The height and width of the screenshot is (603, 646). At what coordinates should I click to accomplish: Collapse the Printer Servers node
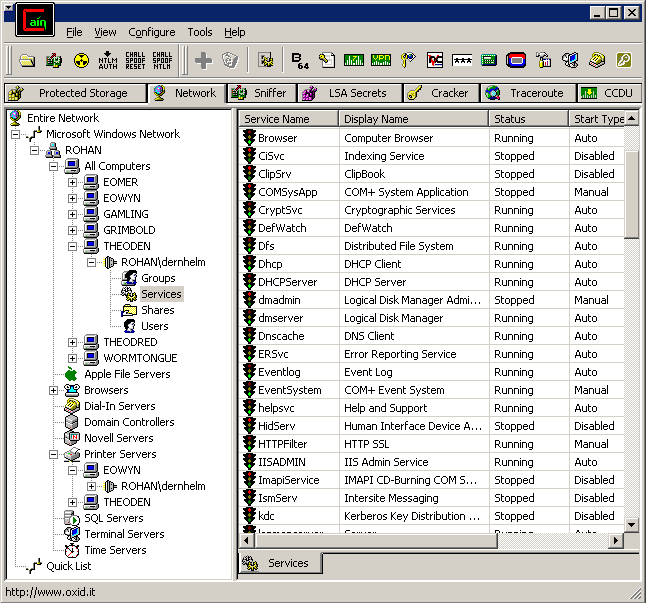click(54, 454)
